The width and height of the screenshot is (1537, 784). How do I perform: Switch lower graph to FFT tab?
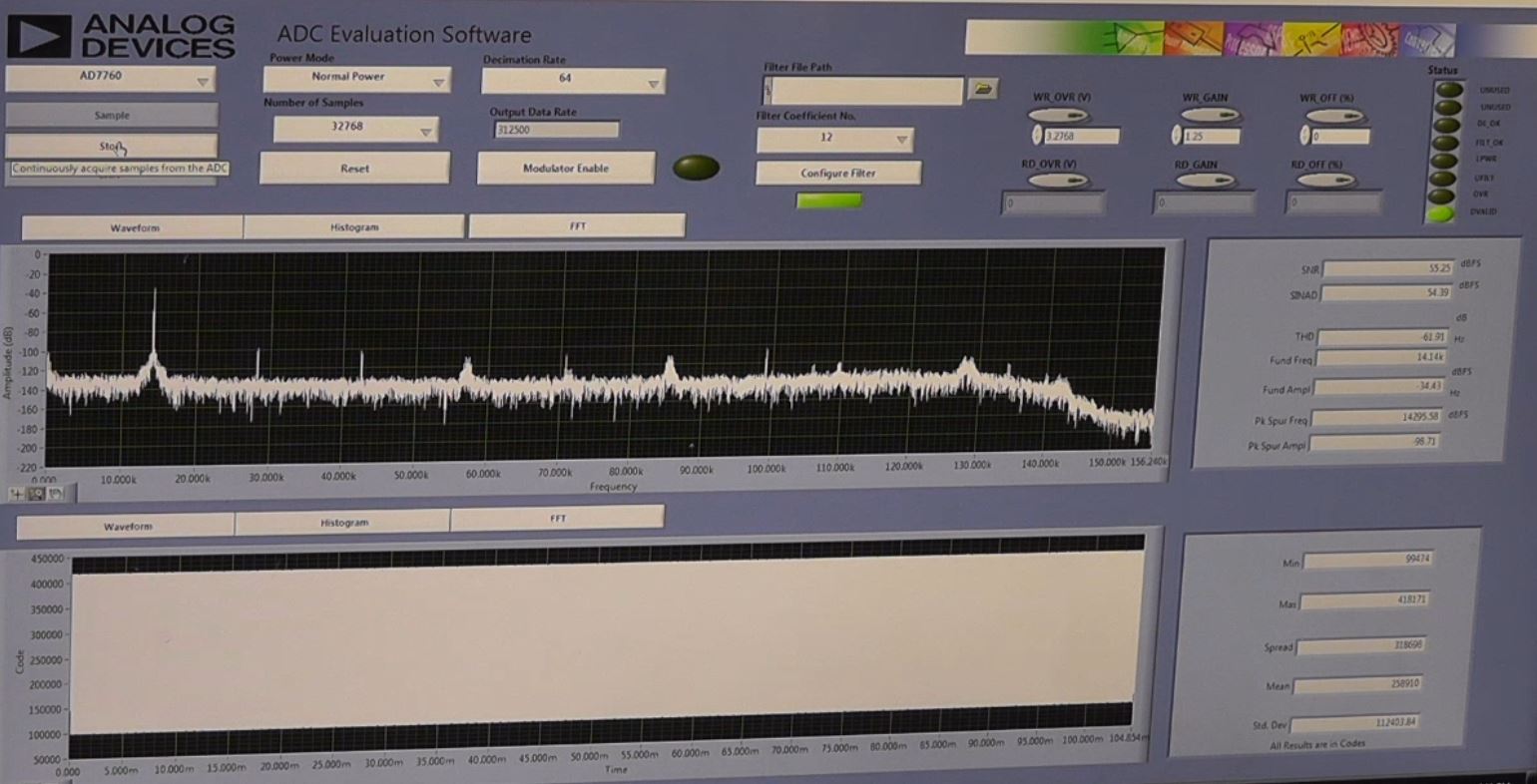(557, 519)
